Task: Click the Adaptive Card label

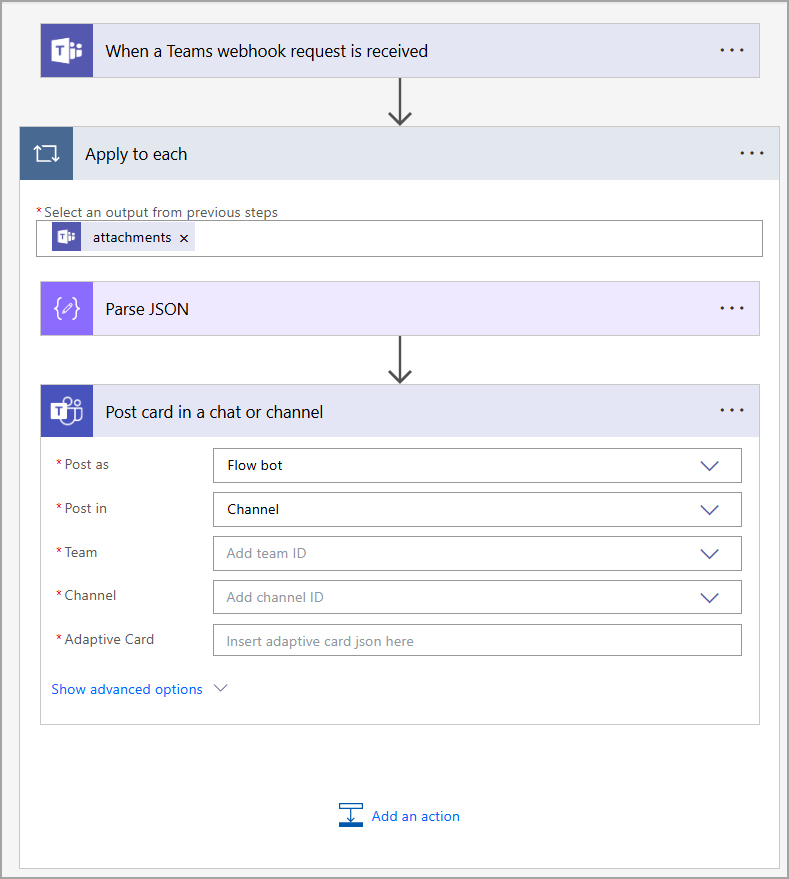Action: coord(109,639)
